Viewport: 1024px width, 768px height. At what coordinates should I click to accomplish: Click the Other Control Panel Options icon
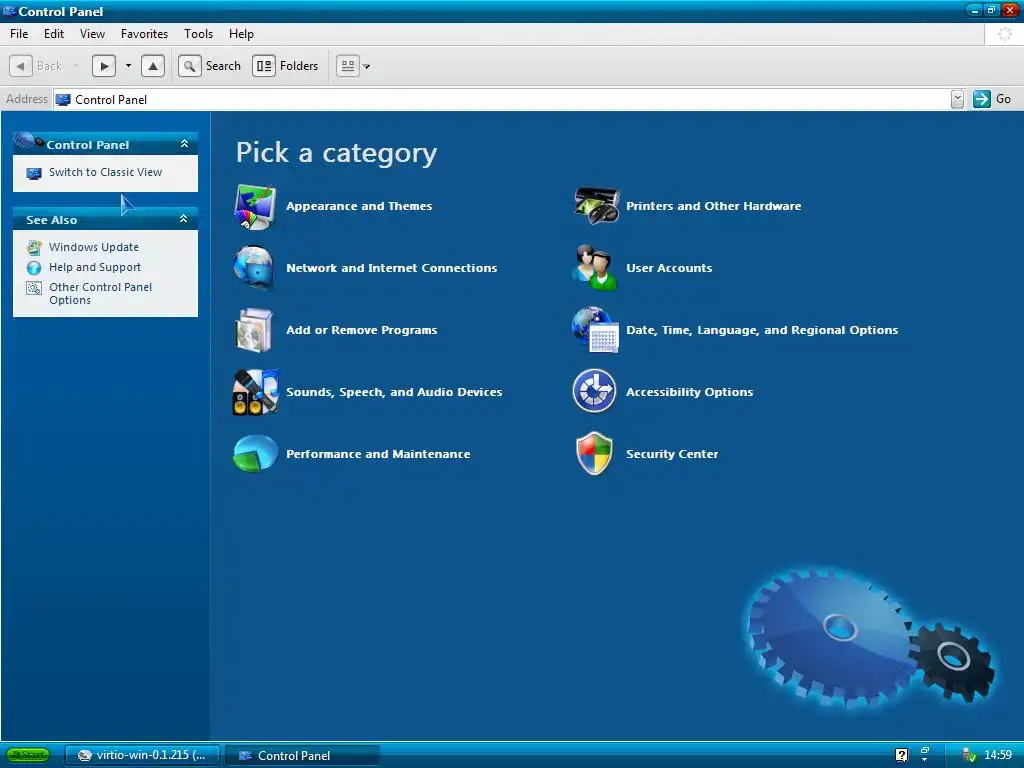[34, 288]
